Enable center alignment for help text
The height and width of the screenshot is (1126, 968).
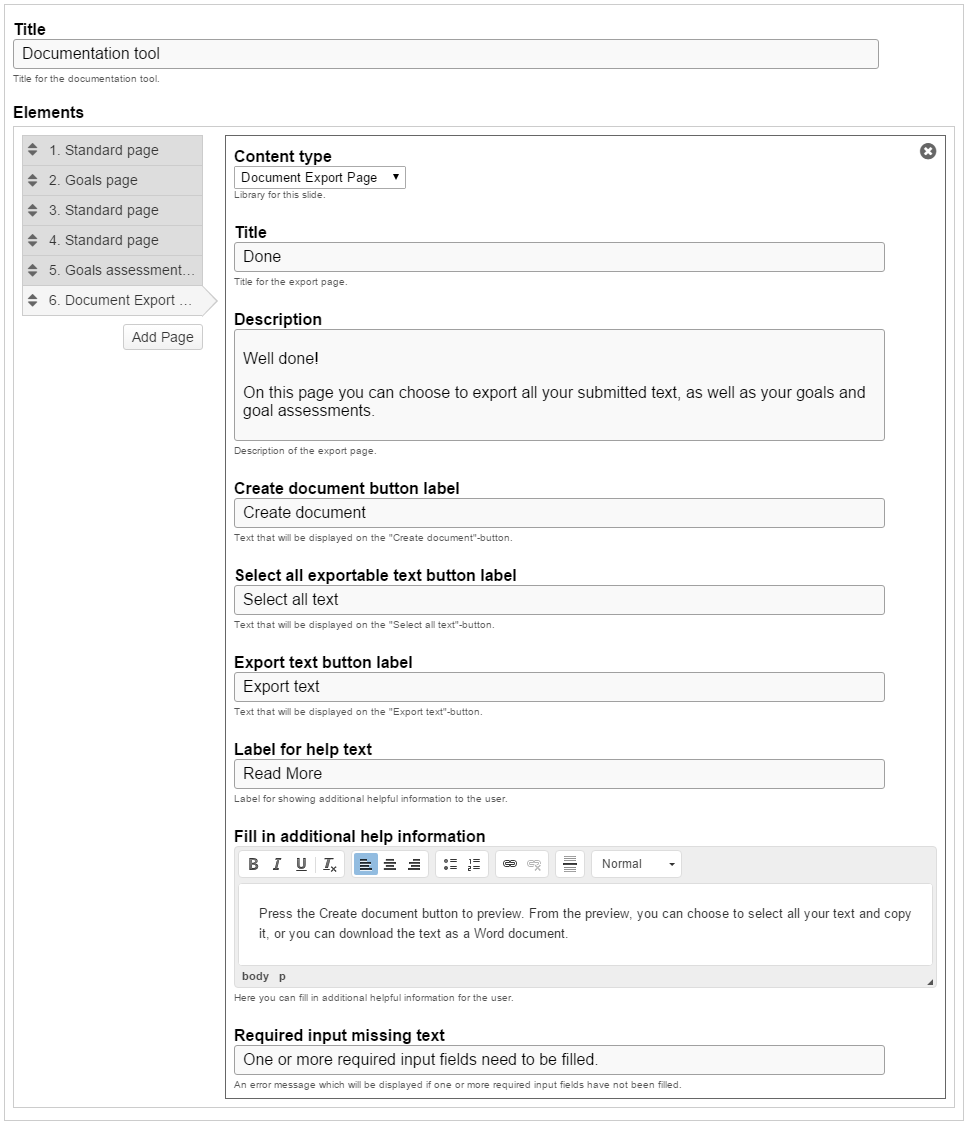[390, 864]
